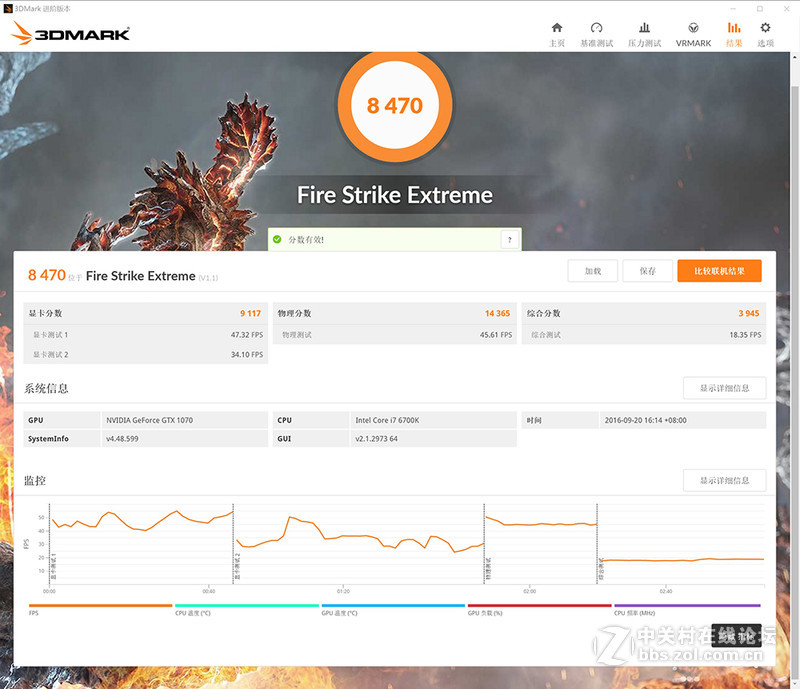Viewport: 800px width, 689px height.
Task: Click the SystemInfo version v4.48.599
Action: point(122,438)
